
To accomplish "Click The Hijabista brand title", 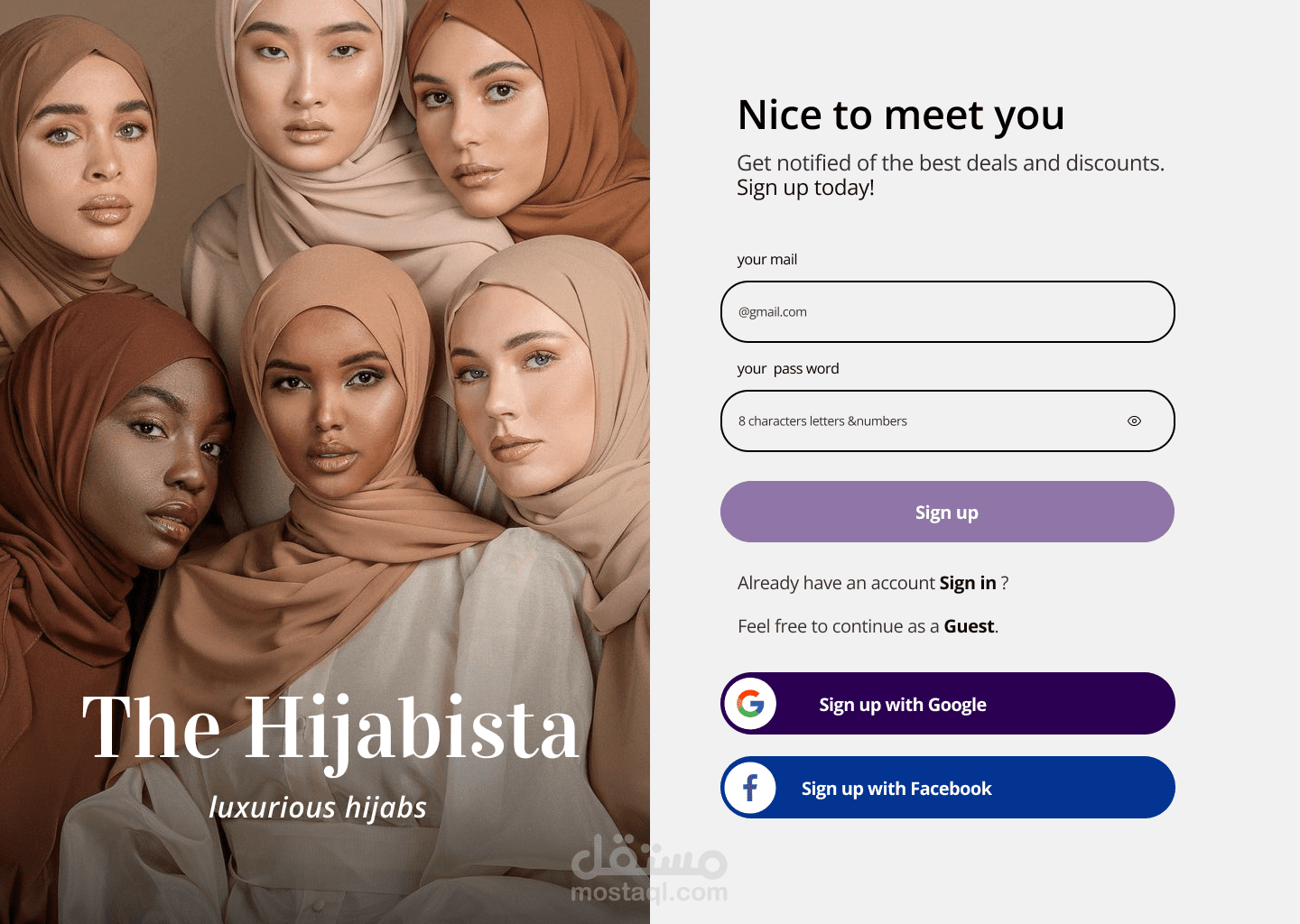I will 330,729.
